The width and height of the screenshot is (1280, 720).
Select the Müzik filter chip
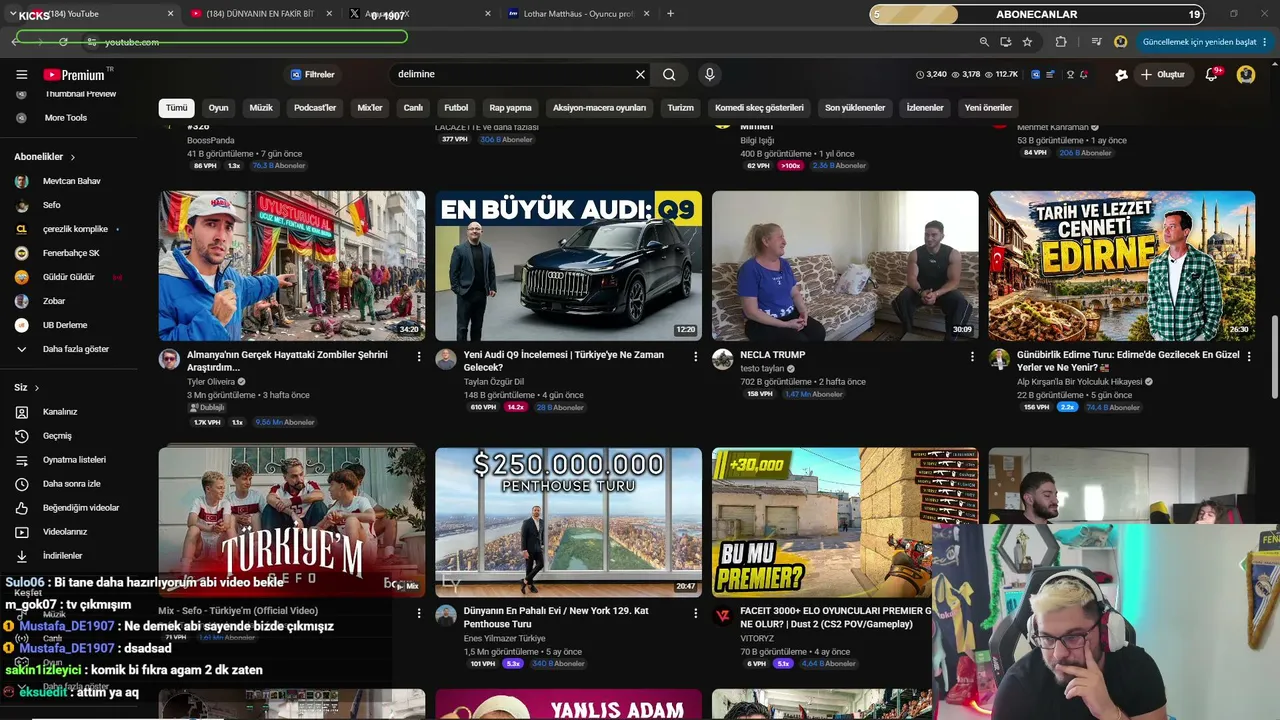pyautogui.click(x=261, y=108)
